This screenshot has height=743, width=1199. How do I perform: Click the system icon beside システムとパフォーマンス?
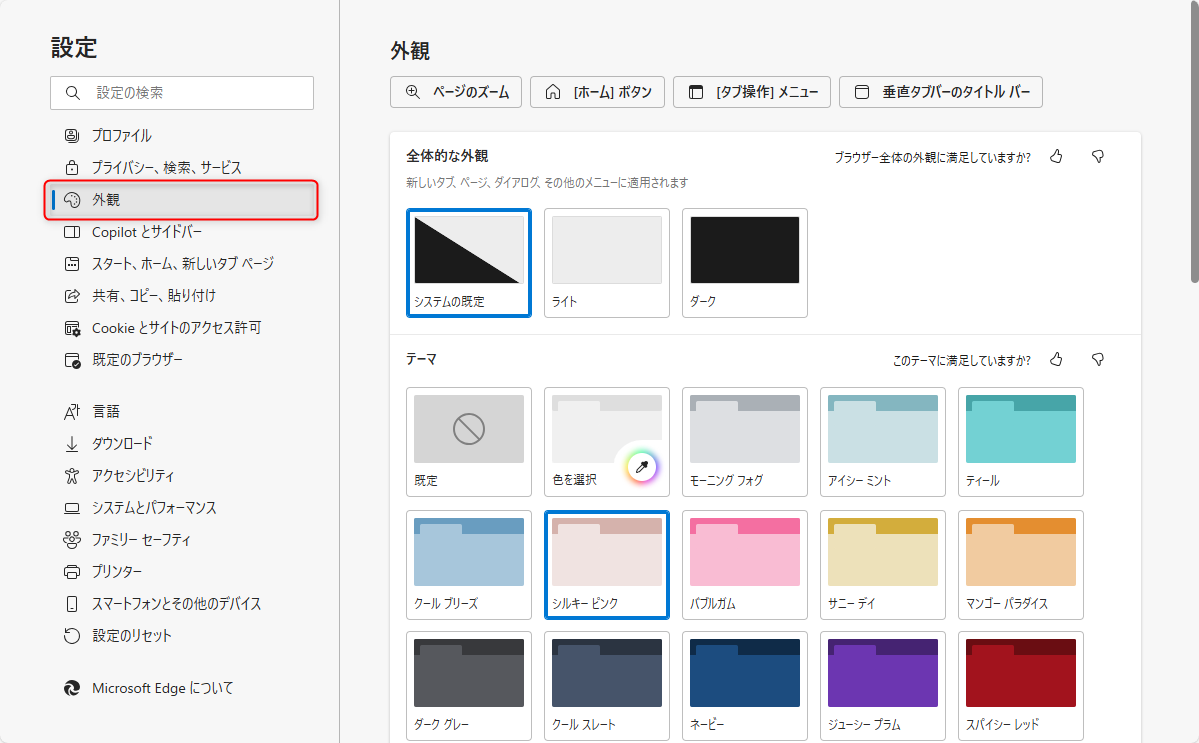72,508
